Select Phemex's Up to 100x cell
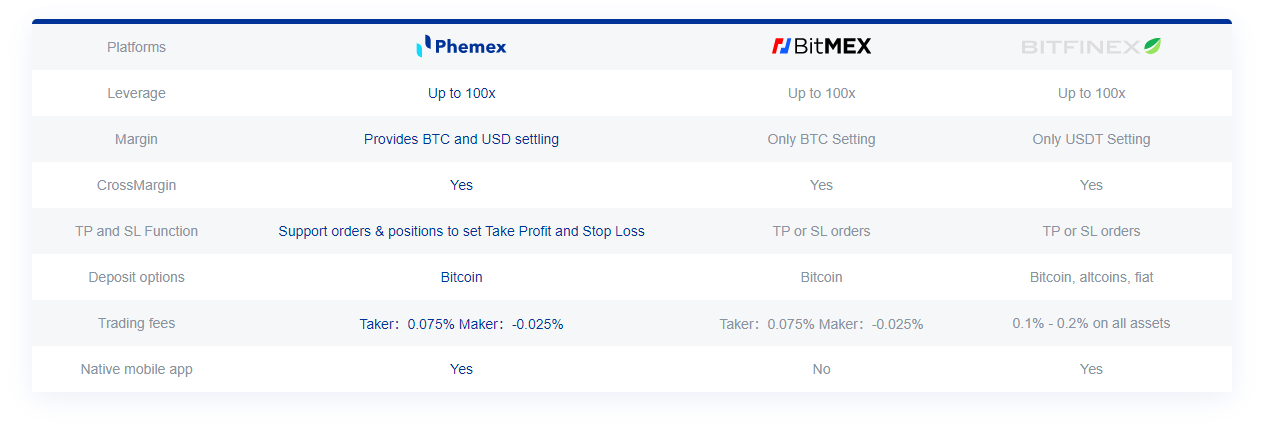1276x425 pixels. click(x=461, y=93)
